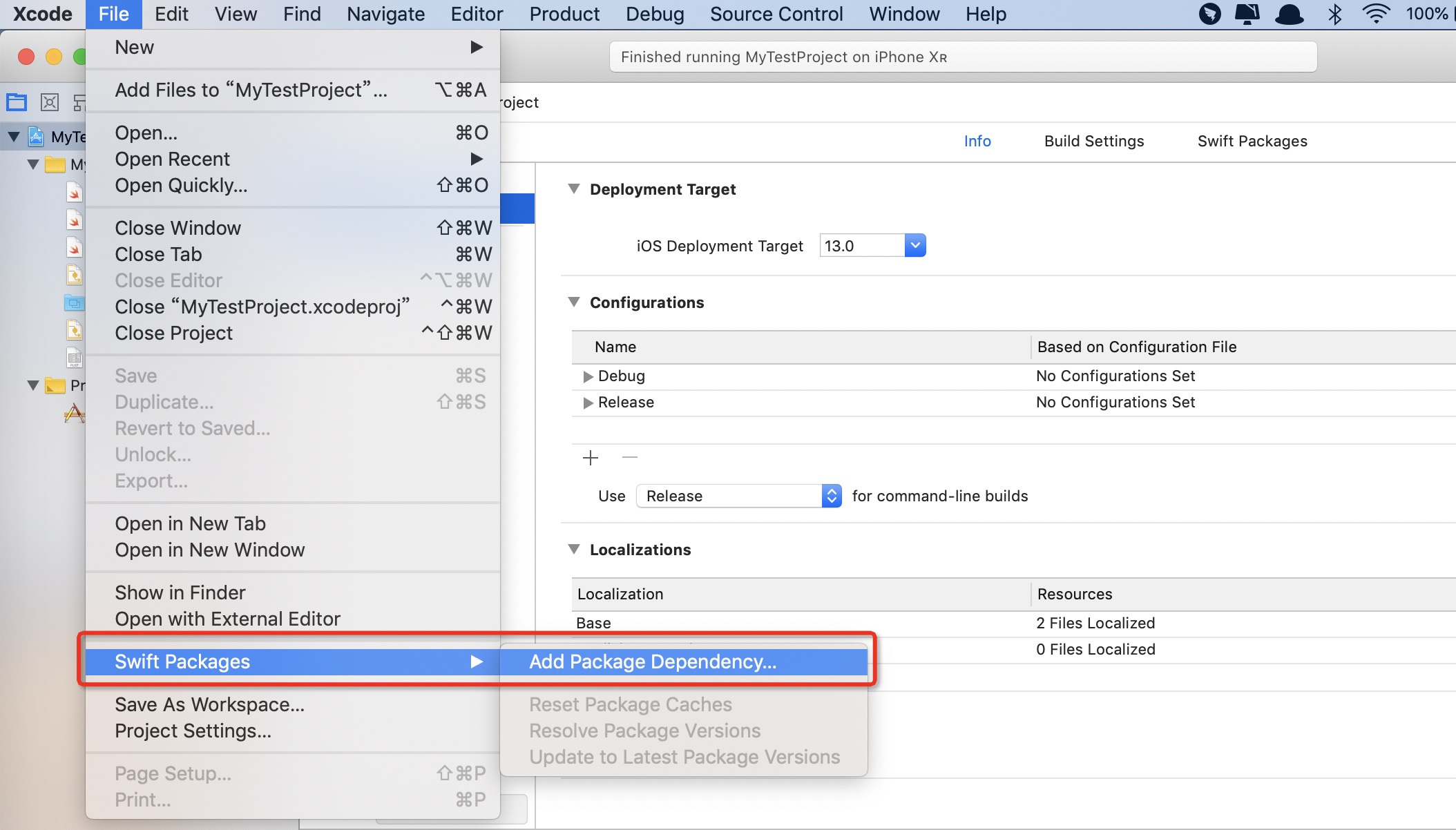This screenshot has height=830, width=1456.
Task: Click the hat-shaped menu bar icon
Action: (1289, 14)
